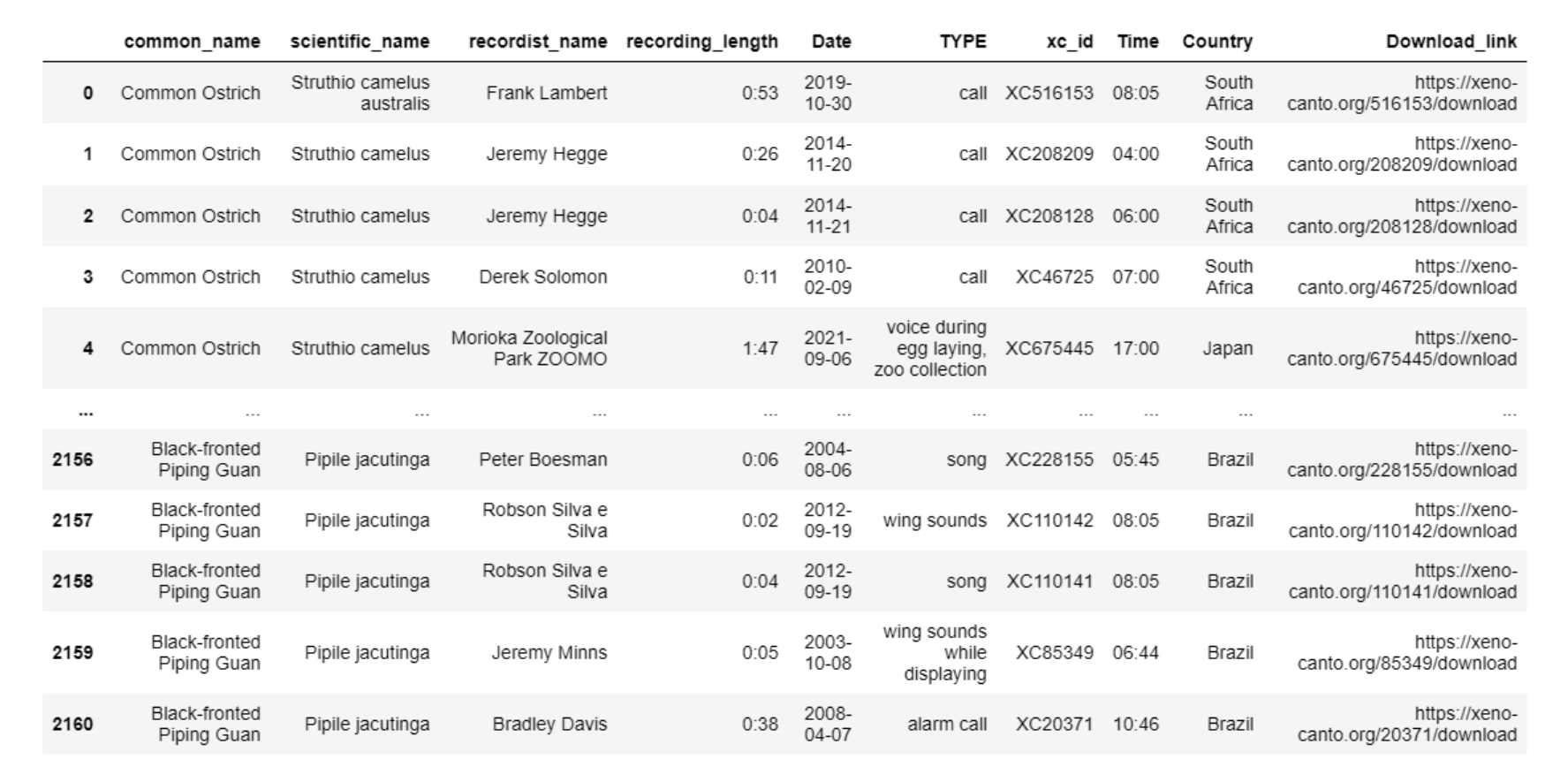Click the truncated rows ellipsis index
The height and width of the screenshot is (782, 1568).
coord(86,412)
